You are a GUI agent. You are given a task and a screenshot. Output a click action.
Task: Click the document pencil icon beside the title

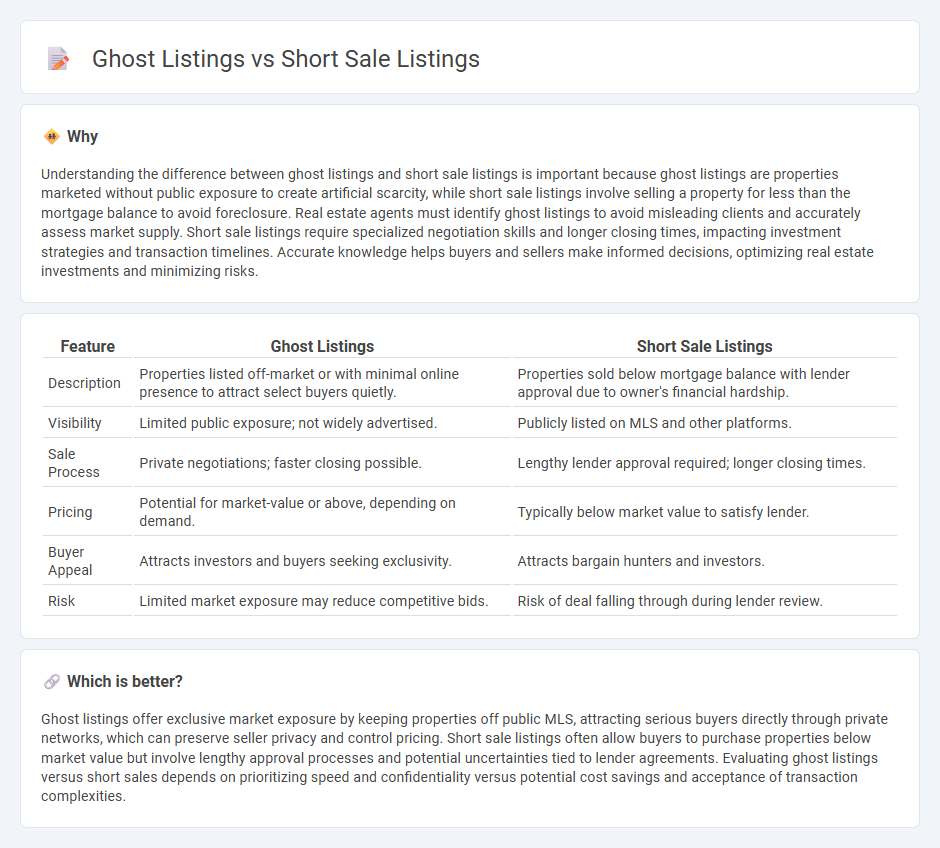[58, 59]
